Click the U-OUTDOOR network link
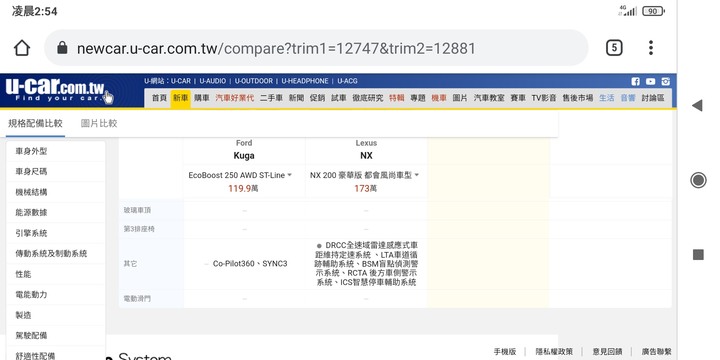The image size is (720, 360). tap(254, 81)
